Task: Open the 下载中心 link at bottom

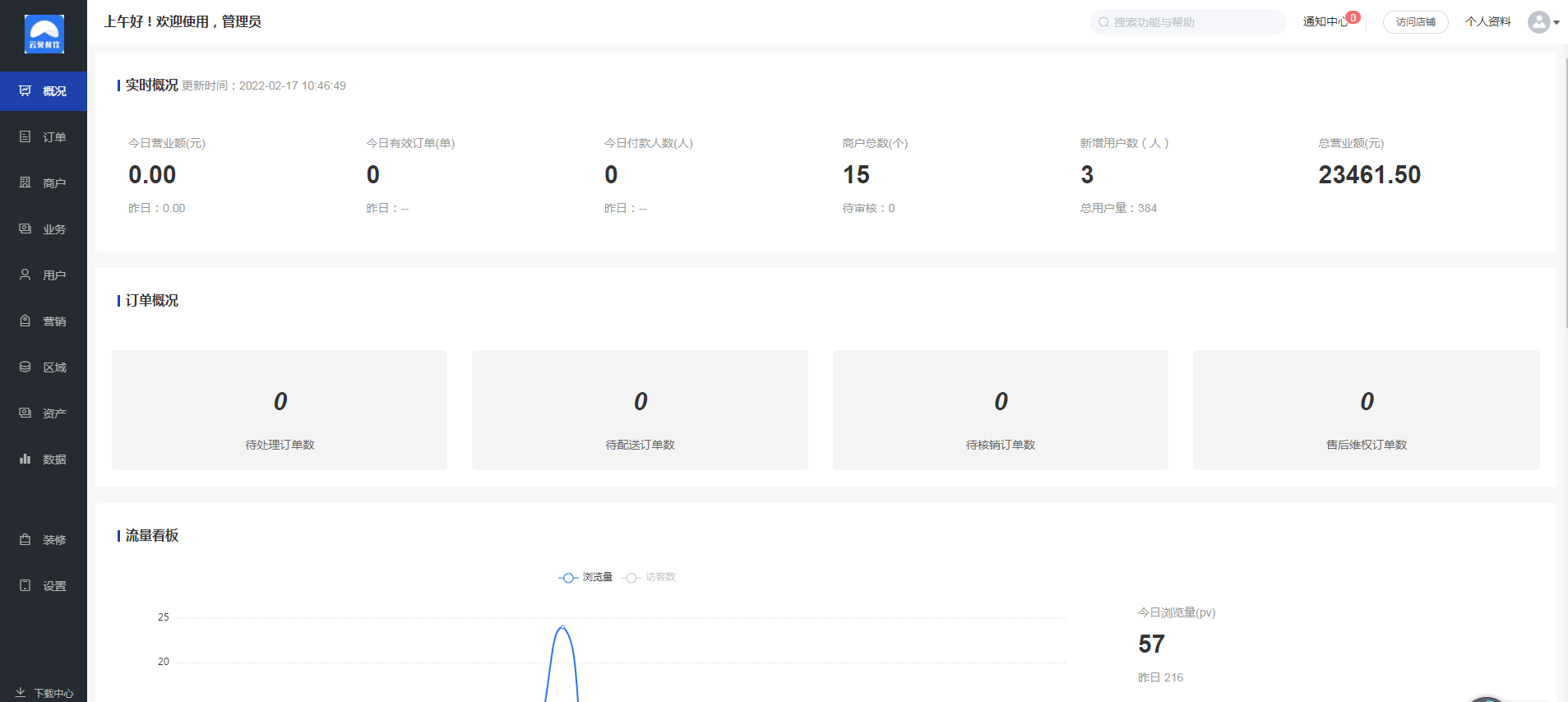Action: point(53,694)
